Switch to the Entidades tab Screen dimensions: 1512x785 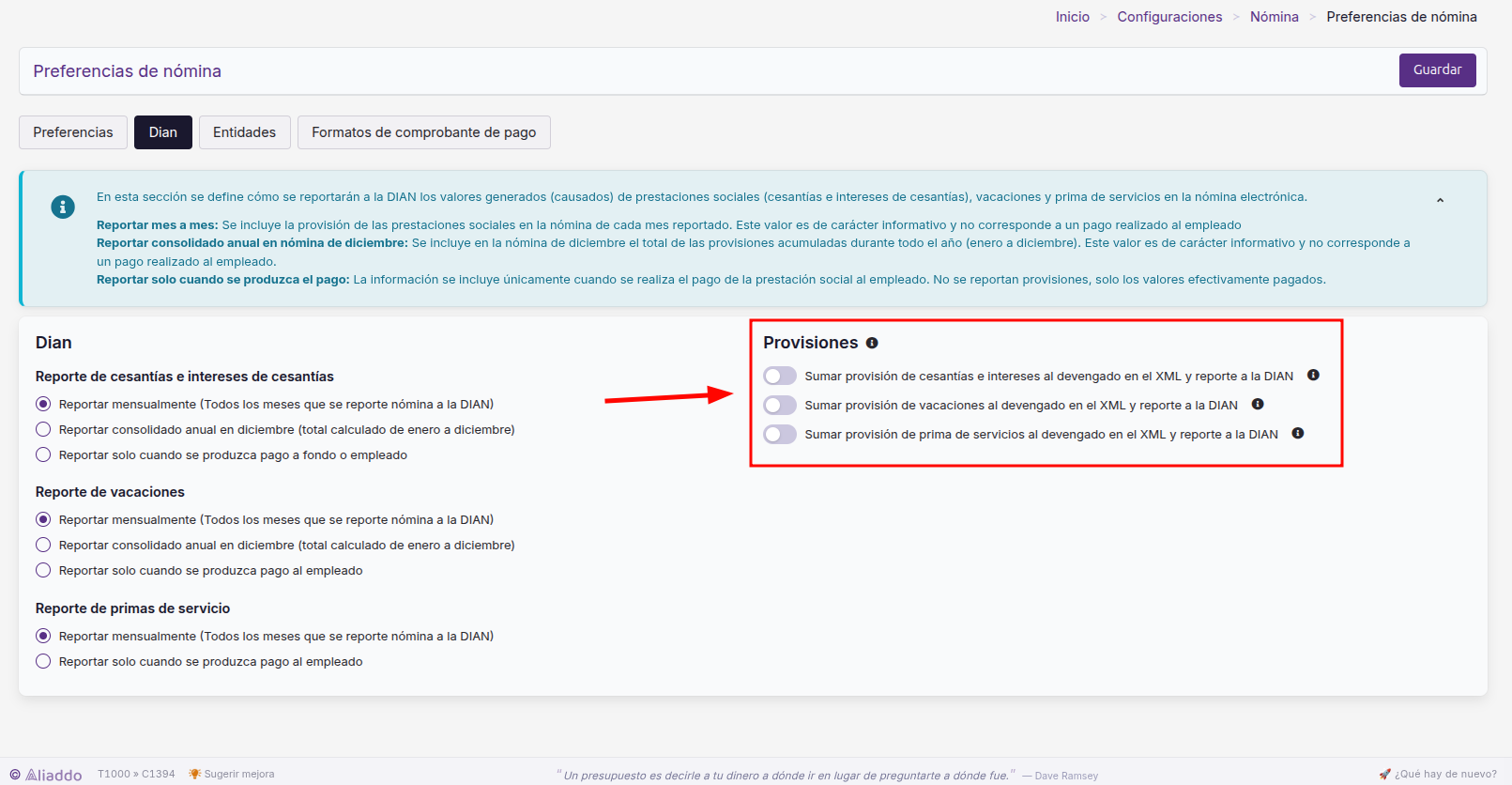coord(244,132)
